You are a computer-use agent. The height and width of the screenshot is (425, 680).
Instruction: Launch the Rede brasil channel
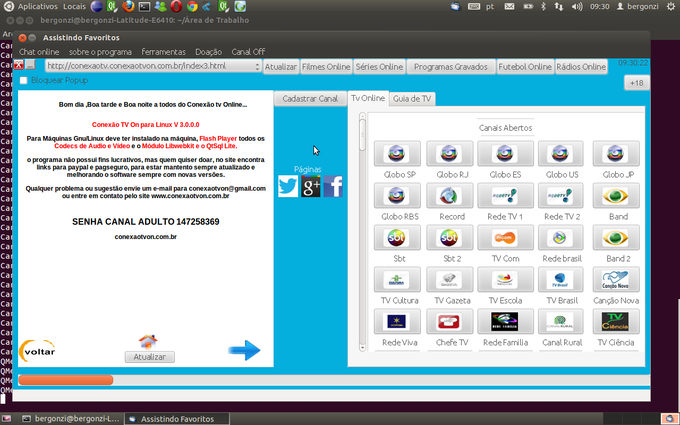coord(561,238)
